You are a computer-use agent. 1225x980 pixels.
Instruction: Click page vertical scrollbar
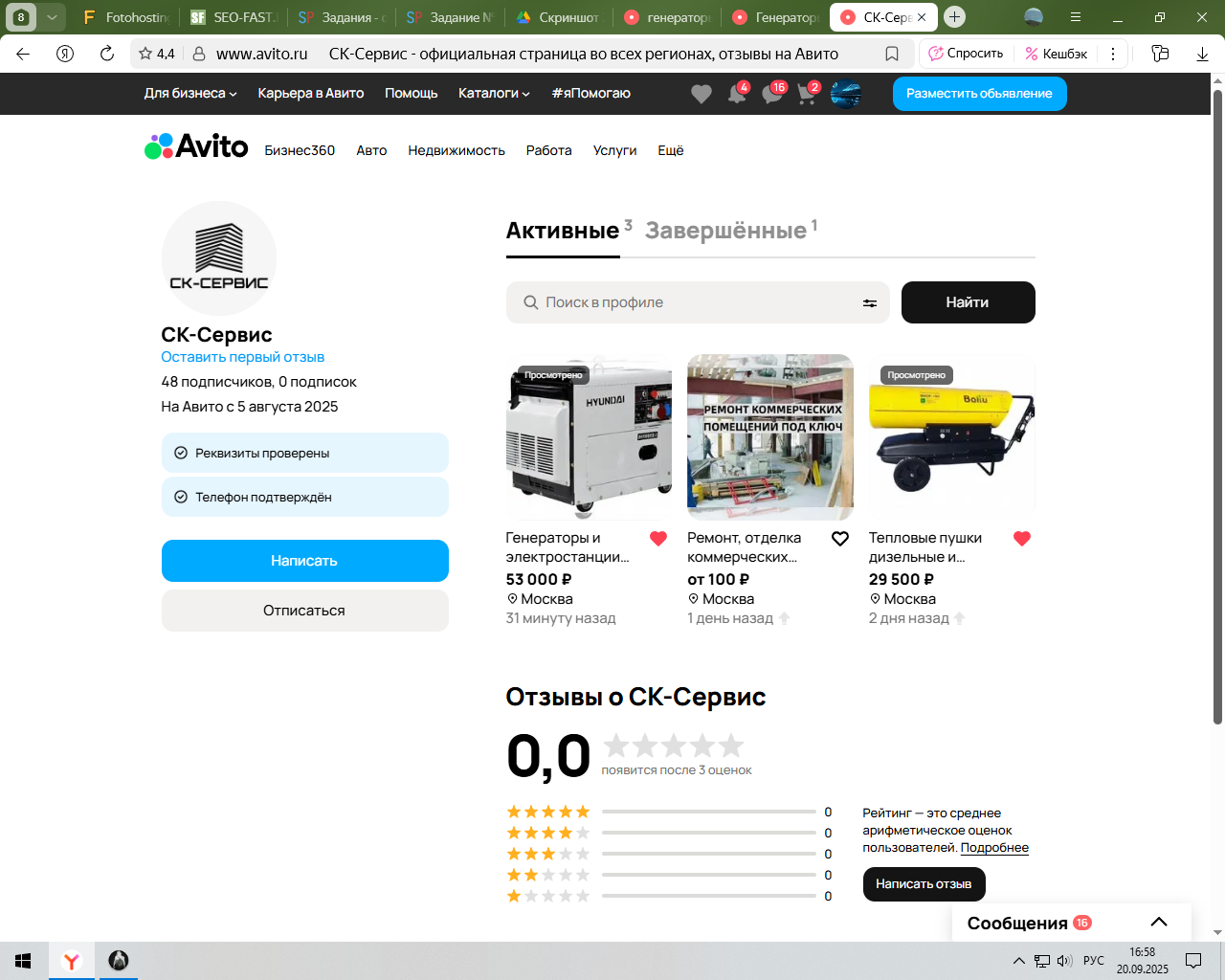[x=1217, y=407]
